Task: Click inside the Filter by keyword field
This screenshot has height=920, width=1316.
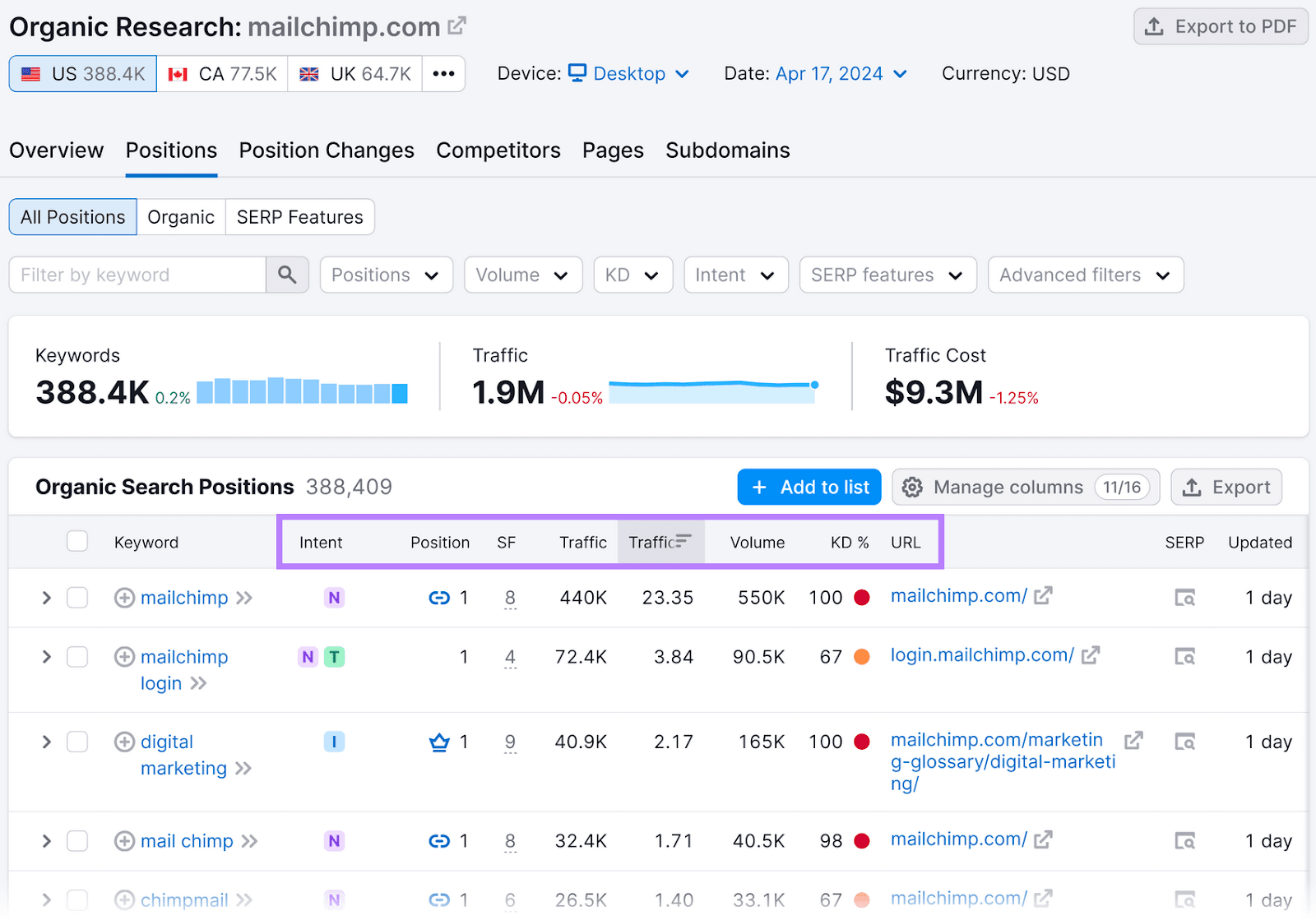Action: 136,275
